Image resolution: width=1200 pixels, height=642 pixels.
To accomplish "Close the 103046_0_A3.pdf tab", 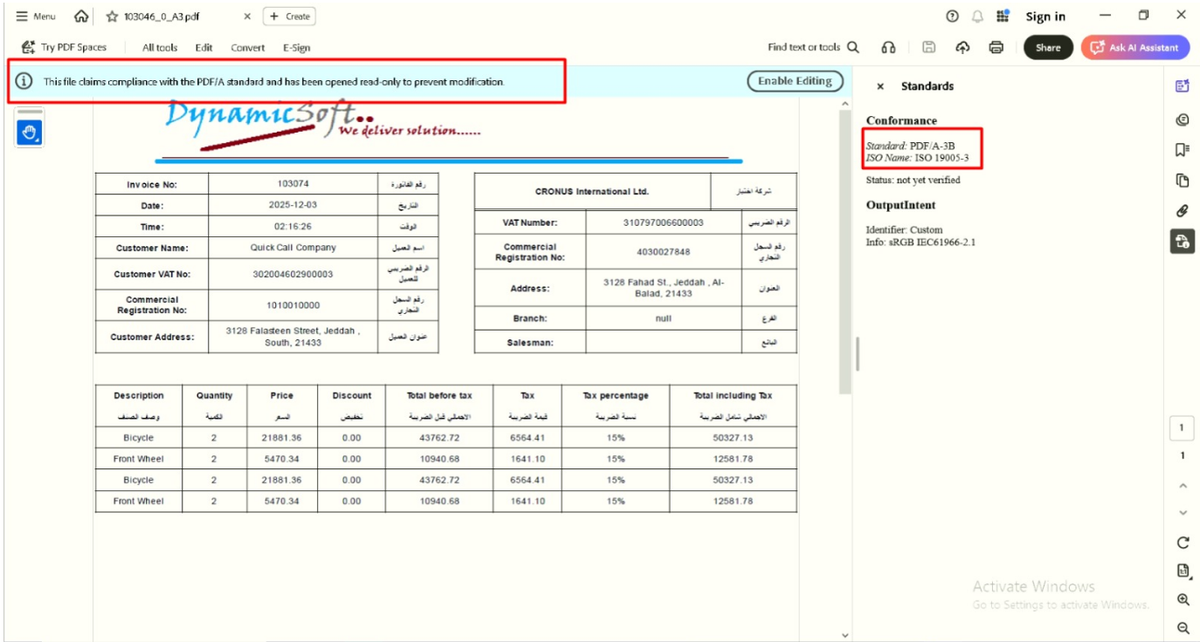I will 247,16.
